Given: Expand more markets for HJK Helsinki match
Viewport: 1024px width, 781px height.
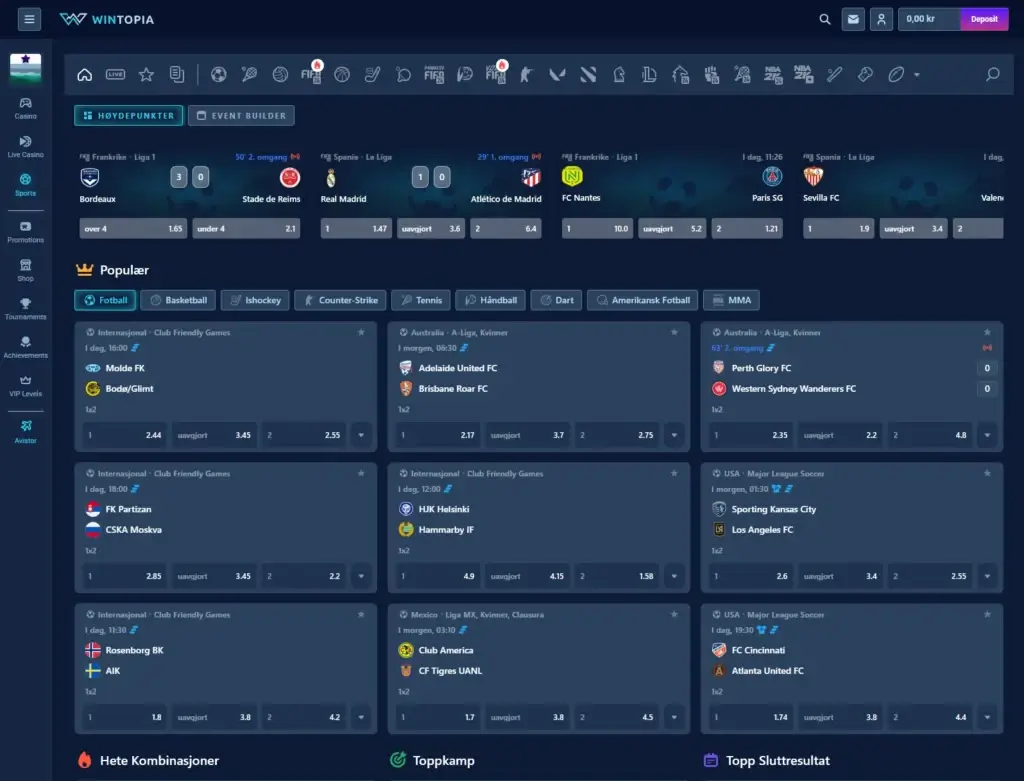Looking at the screenshot, I should pyautogui.click(x=674, y=576).
